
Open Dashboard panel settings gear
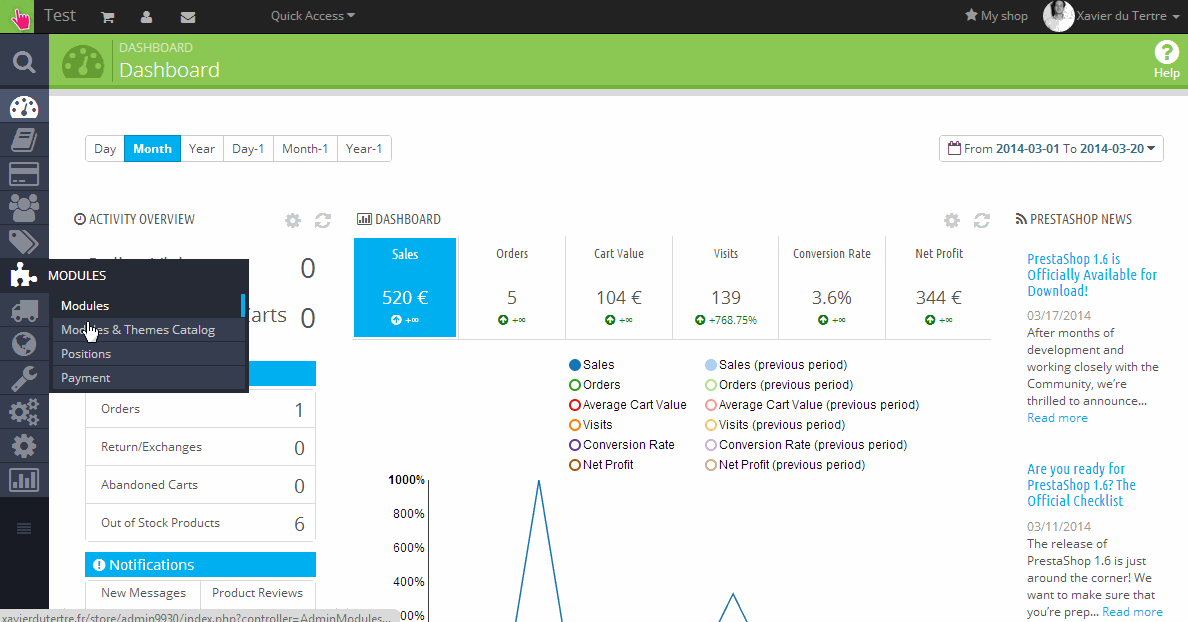tap(952, 220)
